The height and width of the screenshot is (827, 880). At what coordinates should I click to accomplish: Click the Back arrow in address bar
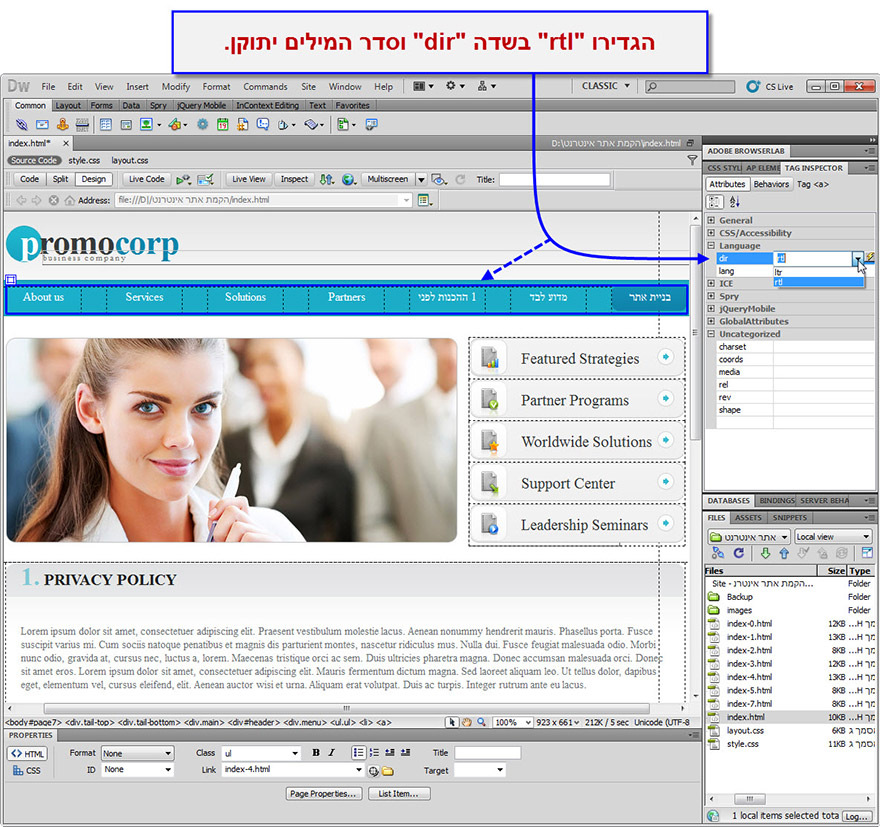[x=21, y=200]
